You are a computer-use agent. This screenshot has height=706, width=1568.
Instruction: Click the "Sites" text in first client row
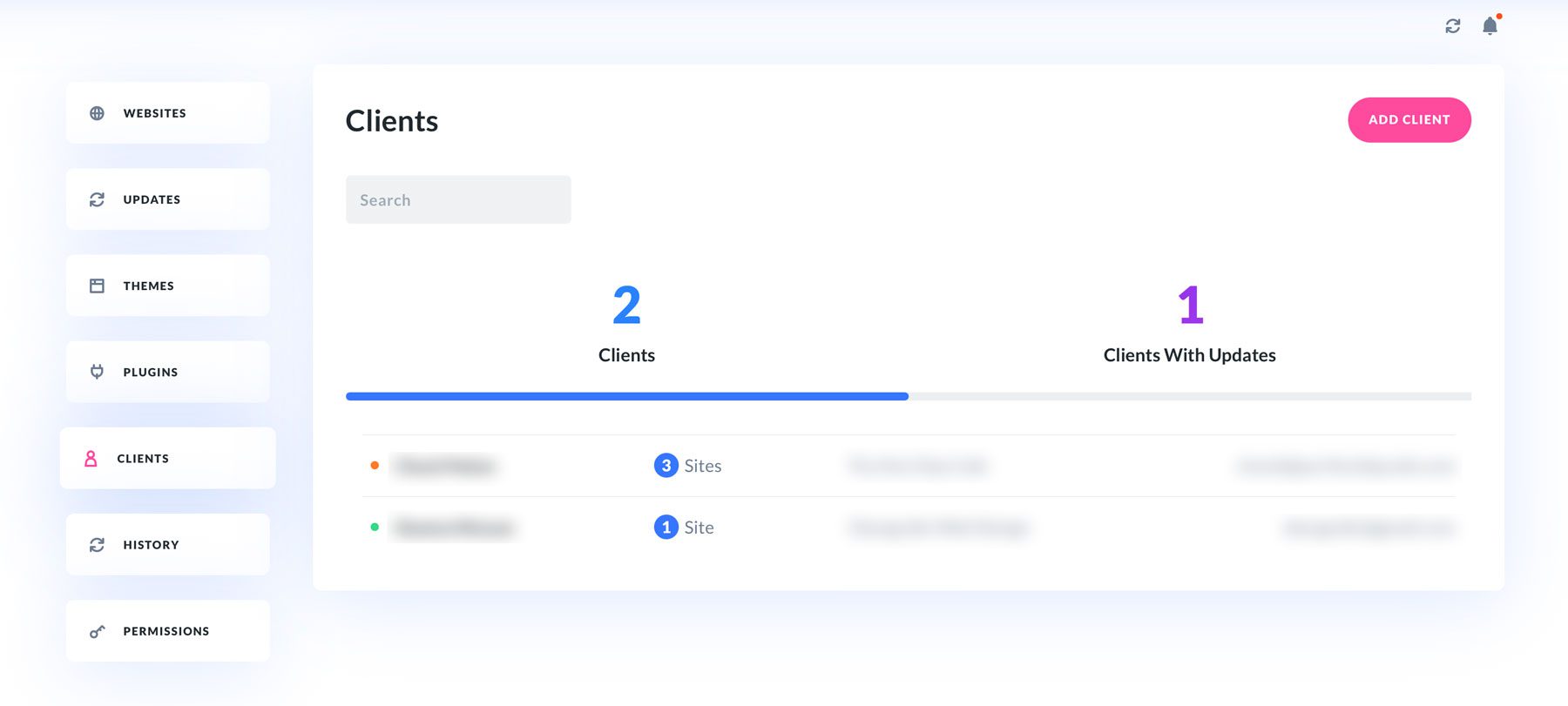click(703, 466)
